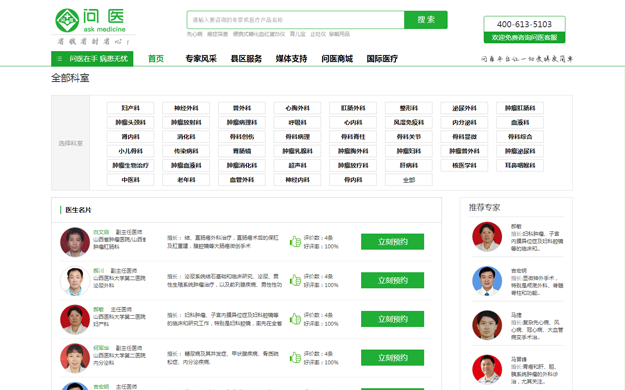This screenshot has width=625, height=390.
Task: Open the 专家风采 navigation tab
Action: 201,59
